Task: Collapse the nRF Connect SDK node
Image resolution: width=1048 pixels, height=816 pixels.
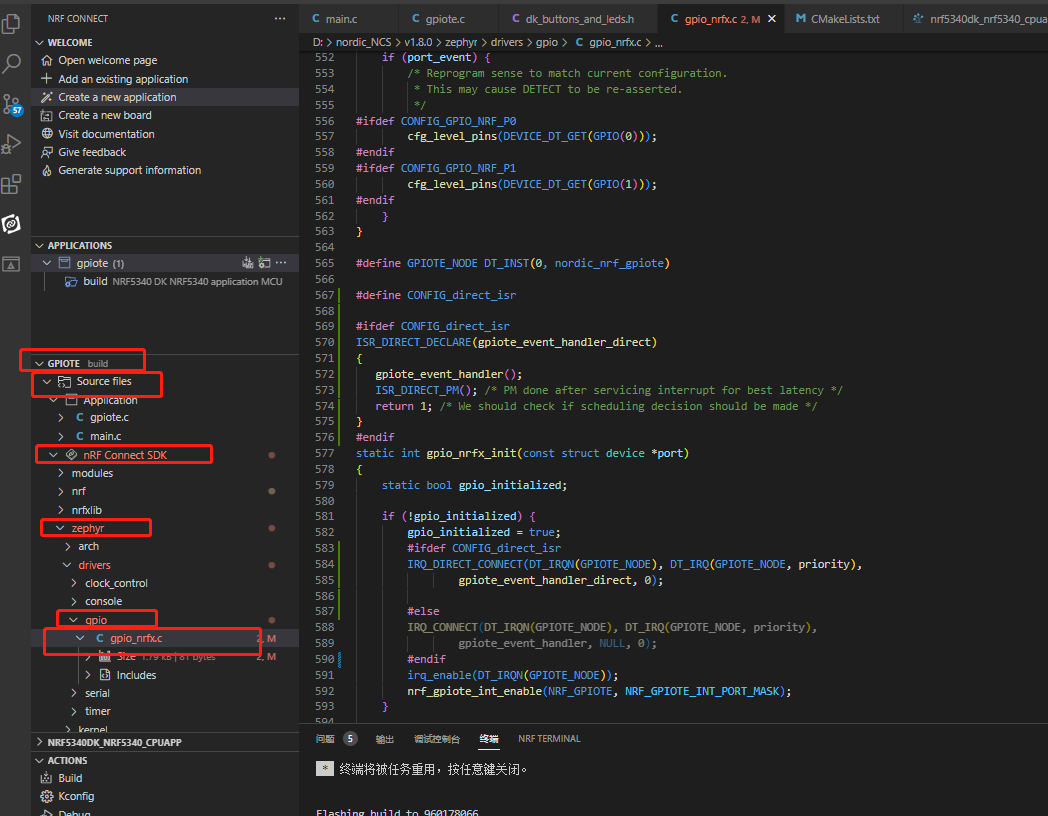Action: [53, 454]
